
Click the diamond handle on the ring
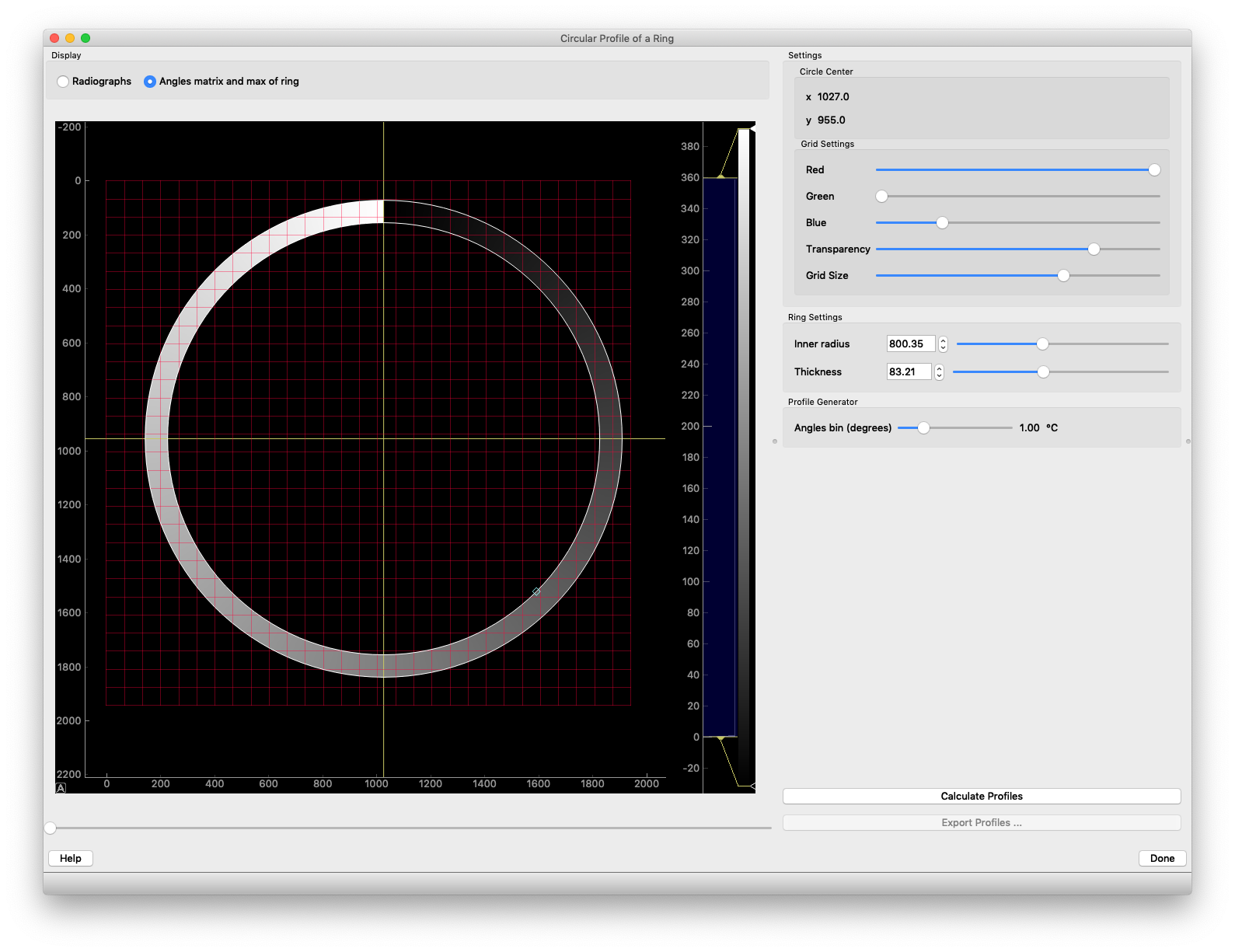coord(536,592)
